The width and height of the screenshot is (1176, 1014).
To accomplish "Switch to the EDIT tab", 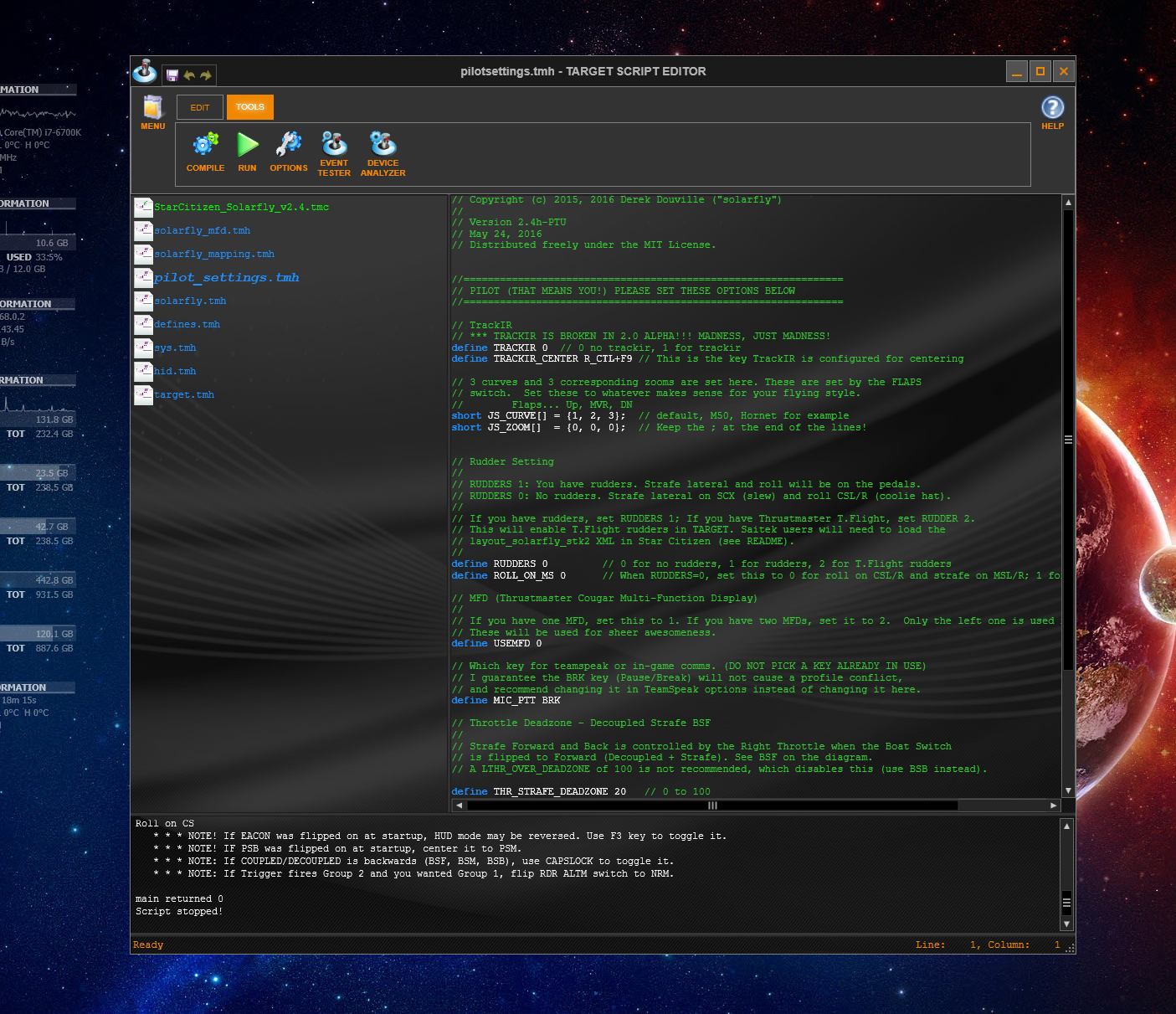I will click(x=200, y=107).
